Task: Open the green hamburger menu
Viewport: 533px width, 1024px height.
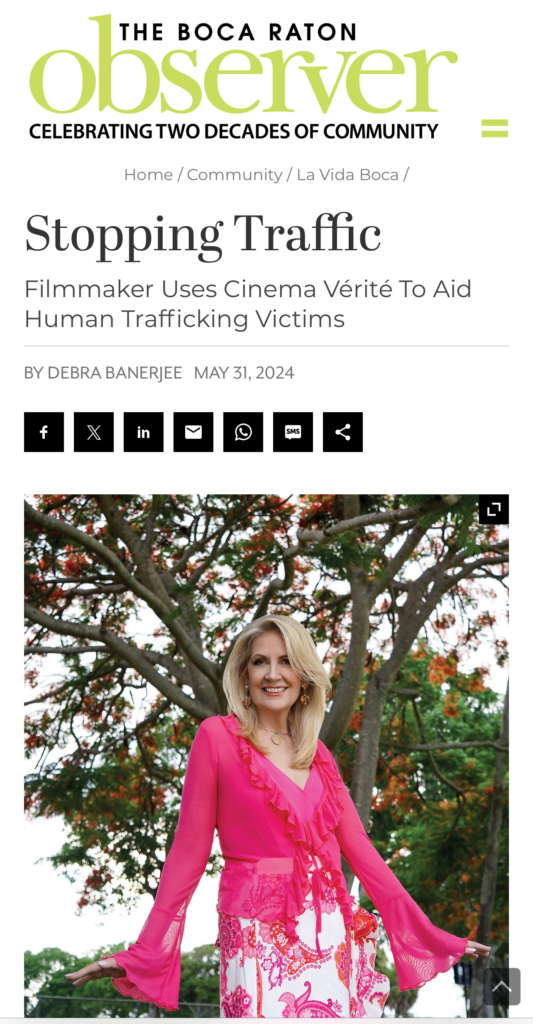Action: tap(494, 128)
